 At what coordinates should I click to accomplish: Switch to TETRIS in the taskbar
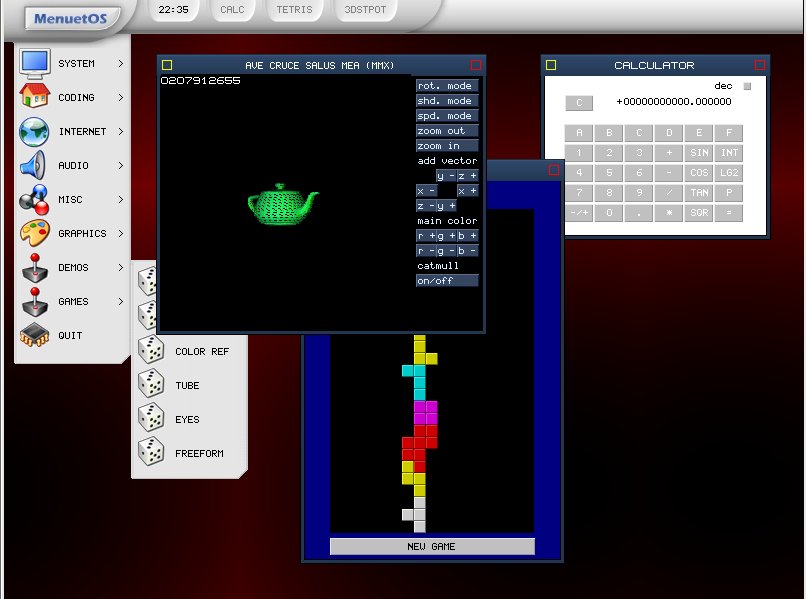click(x=294, y=10)
